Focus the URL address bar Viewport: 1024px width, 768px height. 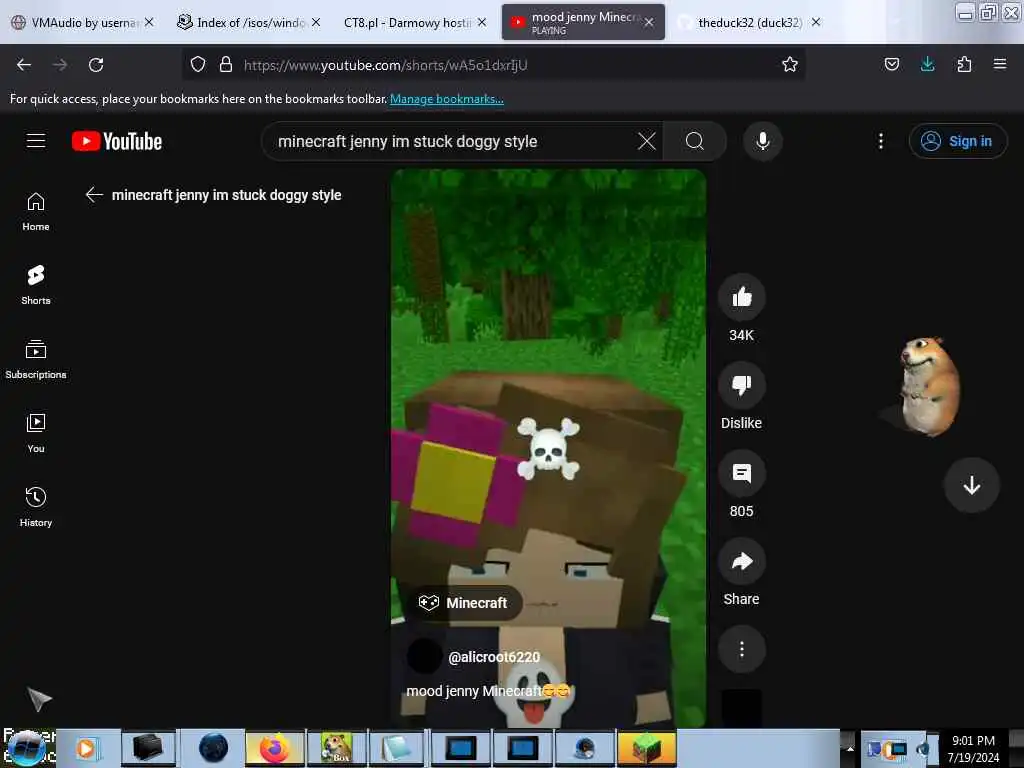(493, 65)
